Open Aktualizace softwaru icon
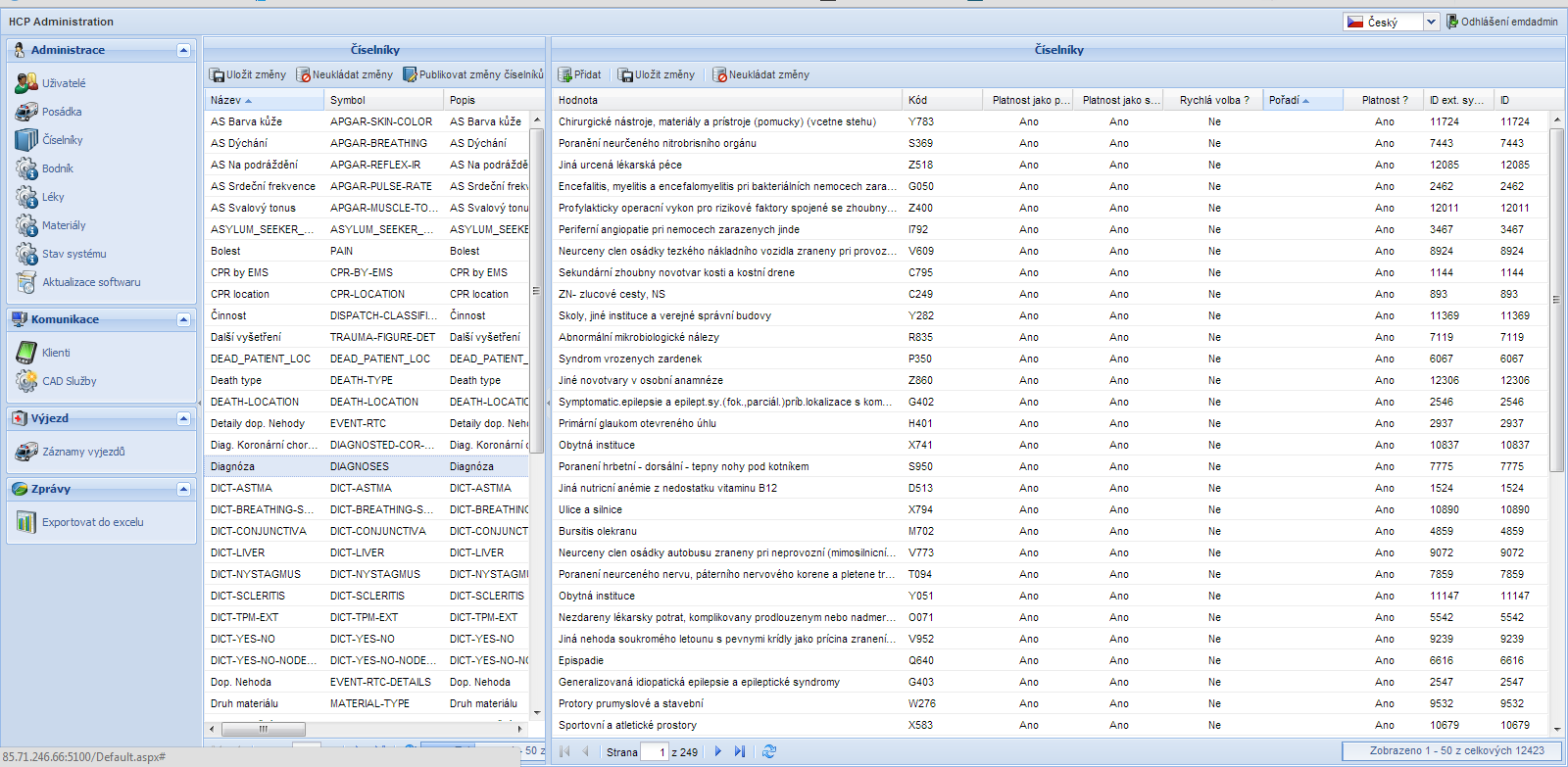 click(x=26, y=282)
